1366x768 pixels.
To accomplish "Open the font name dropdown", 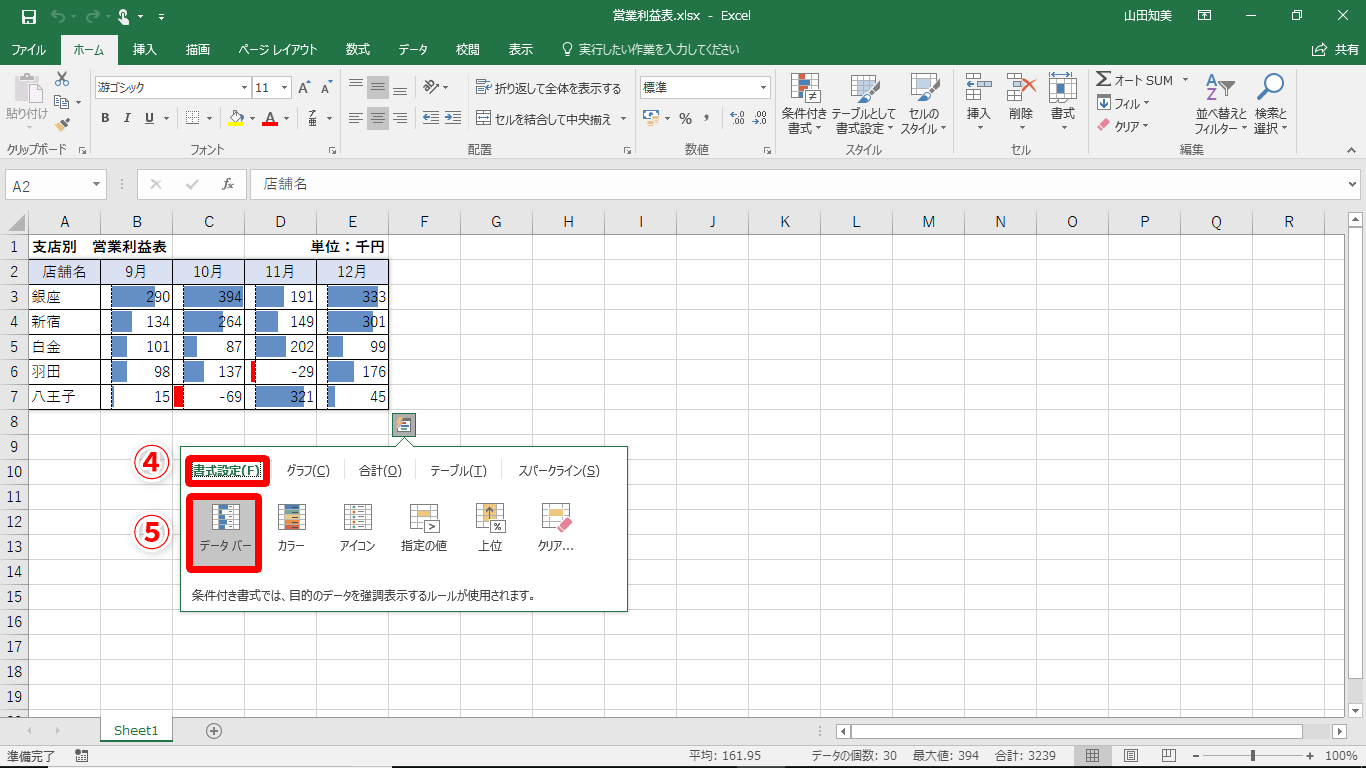I will coord(242,88).
